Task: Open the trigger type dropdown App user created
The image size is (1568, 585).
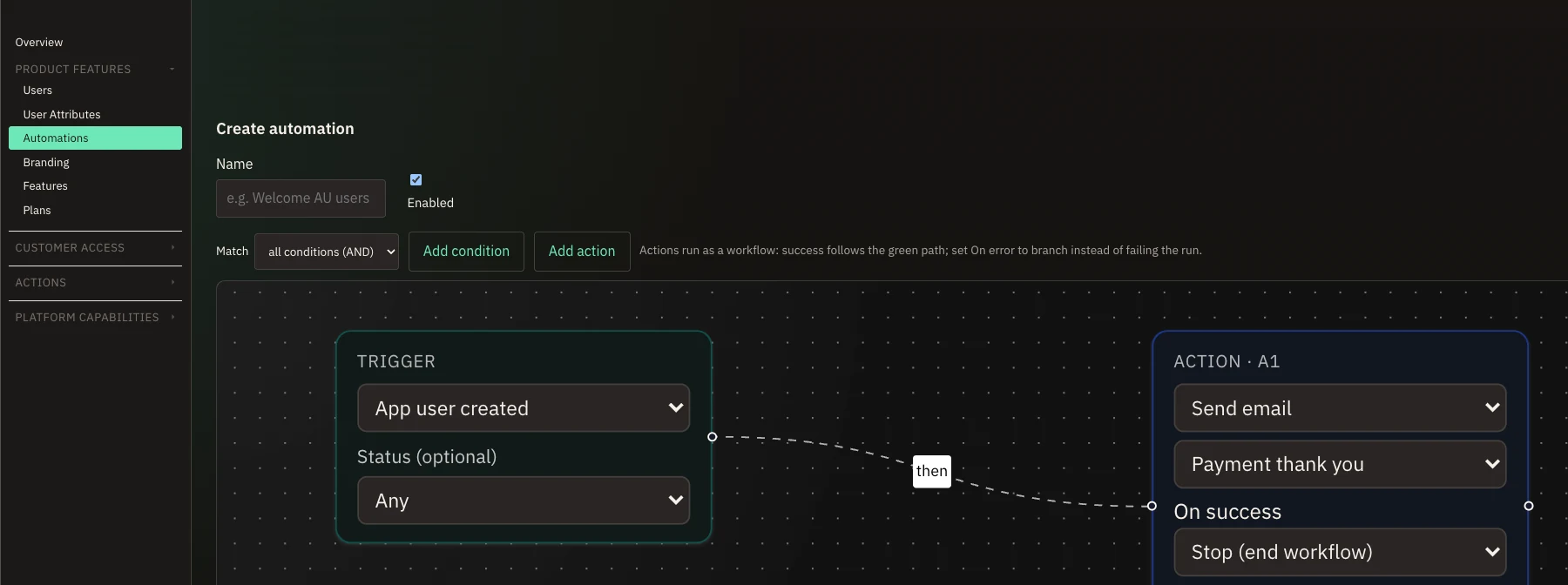Action: pyautogui.click(x=524, y=408)
